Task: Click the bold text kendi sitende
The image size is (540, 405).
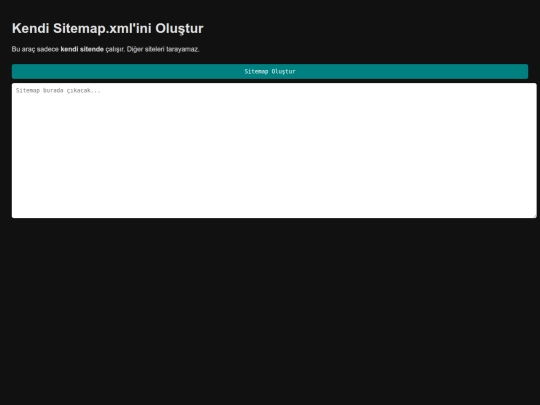Action: click(82, 49)
